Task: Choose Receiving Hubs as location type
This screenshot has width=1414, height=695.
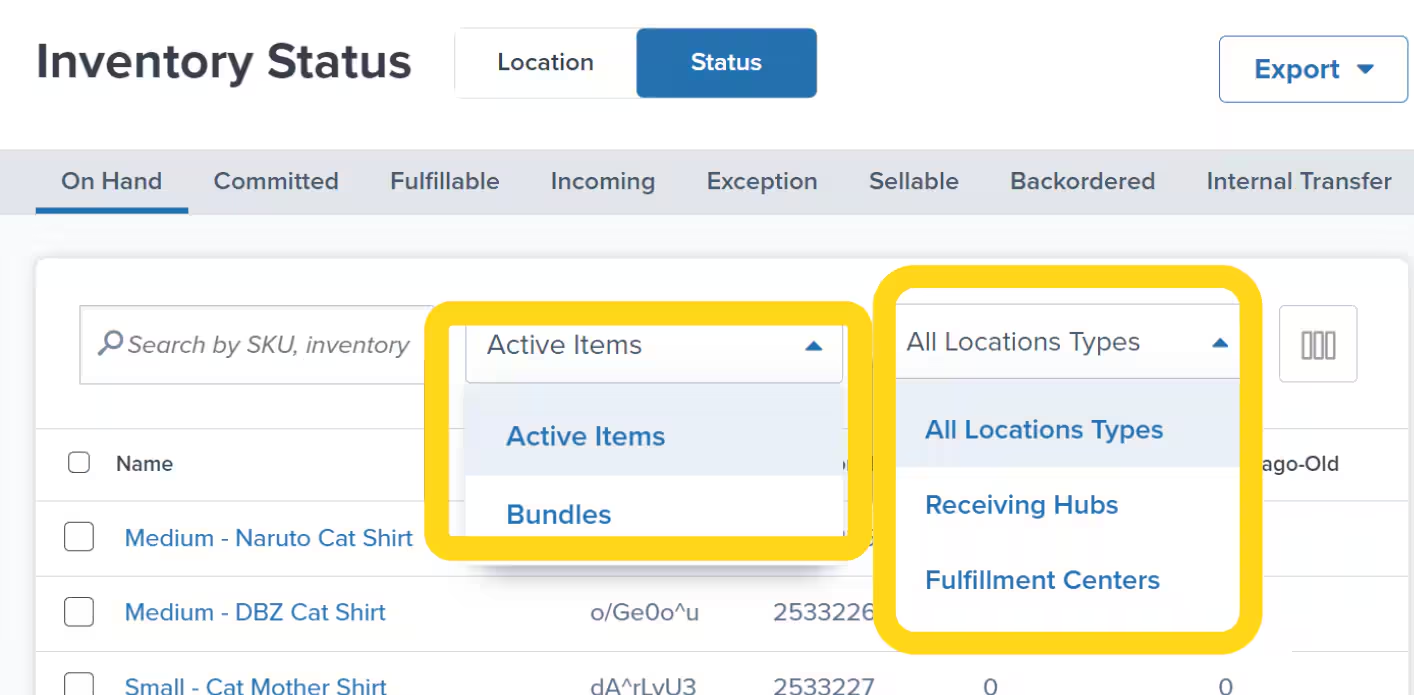Action: point(1021,505)
